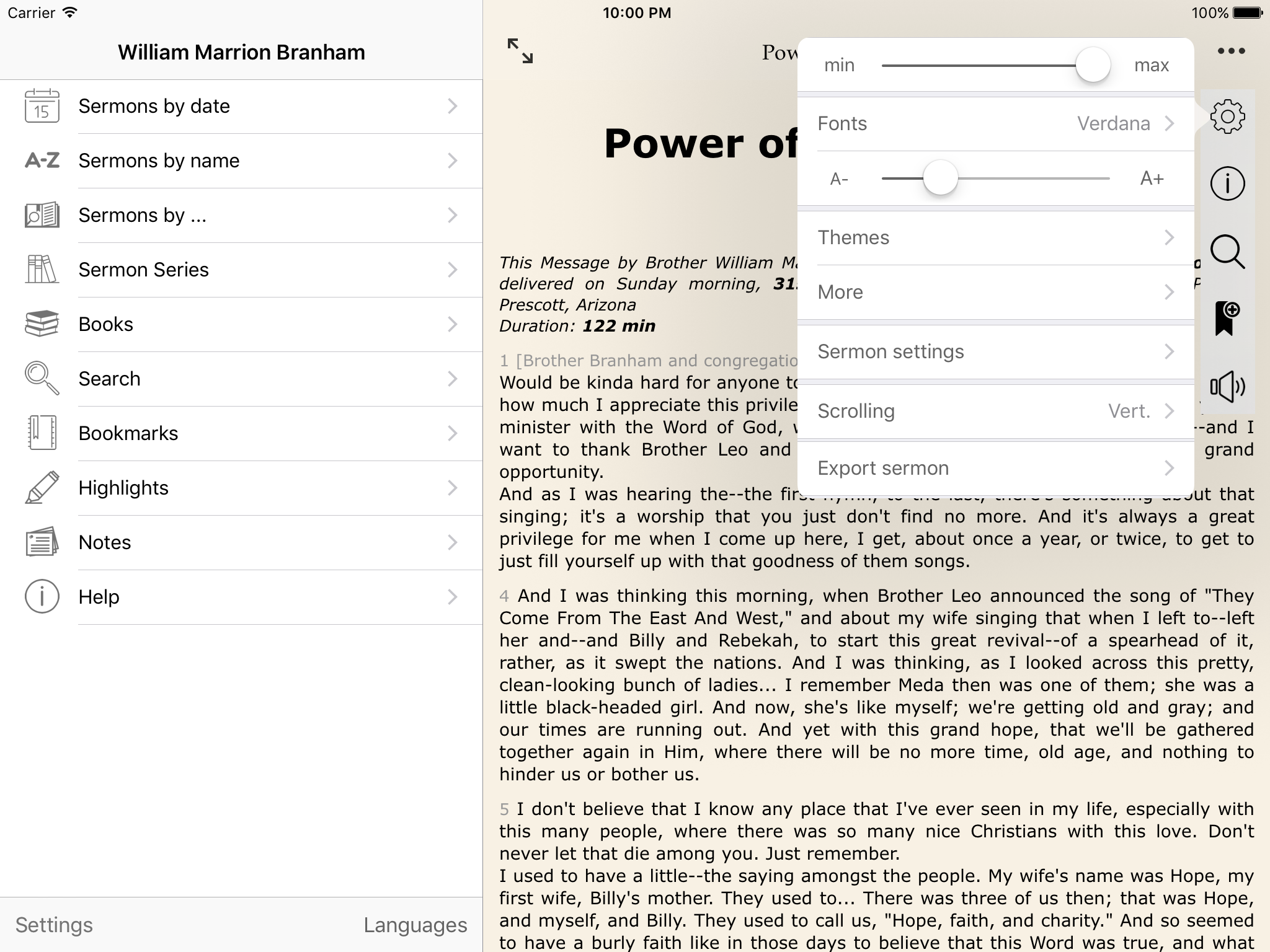Tap the Highlights marker pen icon
The width and height of the screenshot is (1270, 952).
tap(42, 487)
